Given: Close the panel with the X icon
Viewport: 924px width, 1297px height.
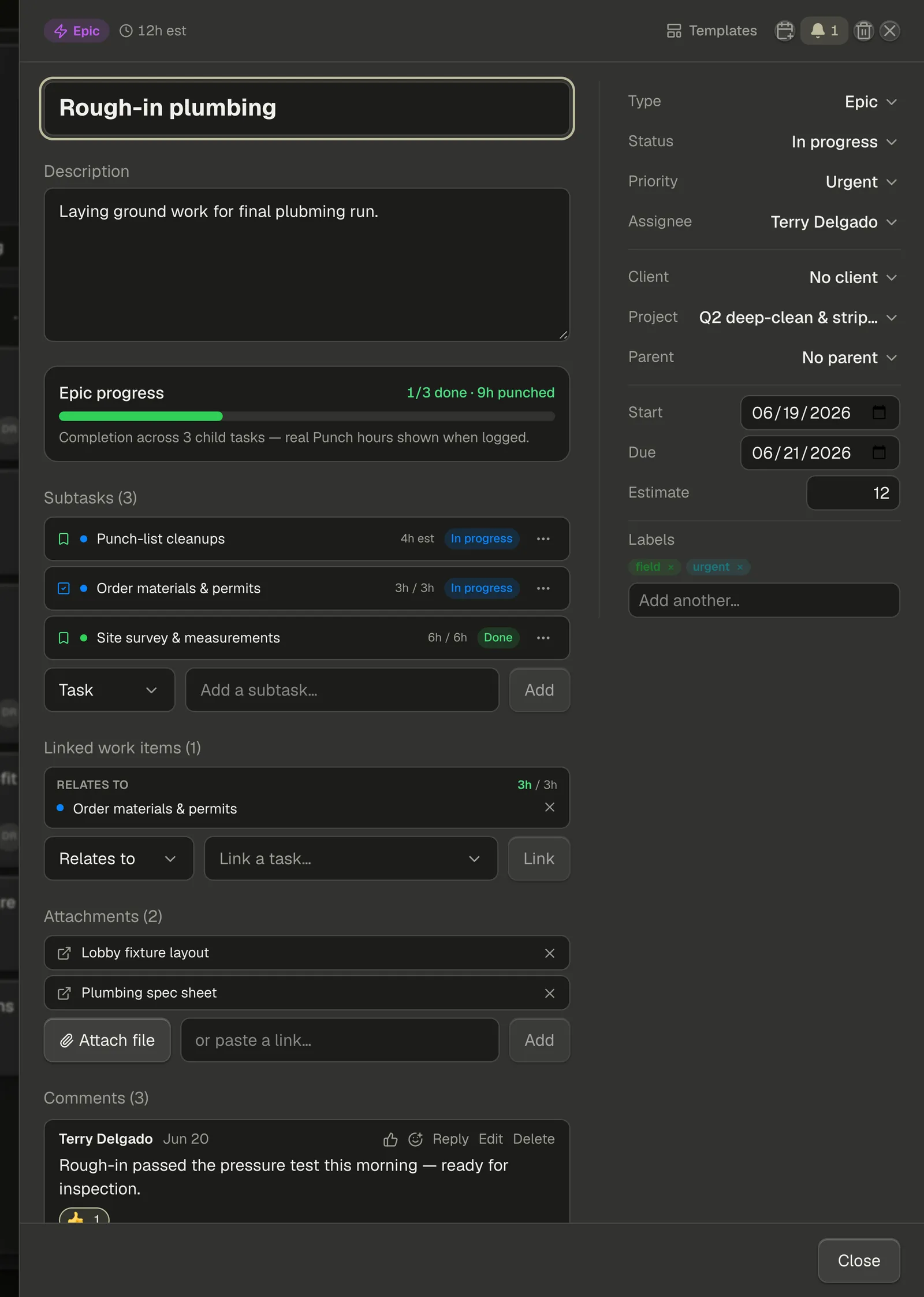Looking at the screenshot, I should click(x=890, y=31).
